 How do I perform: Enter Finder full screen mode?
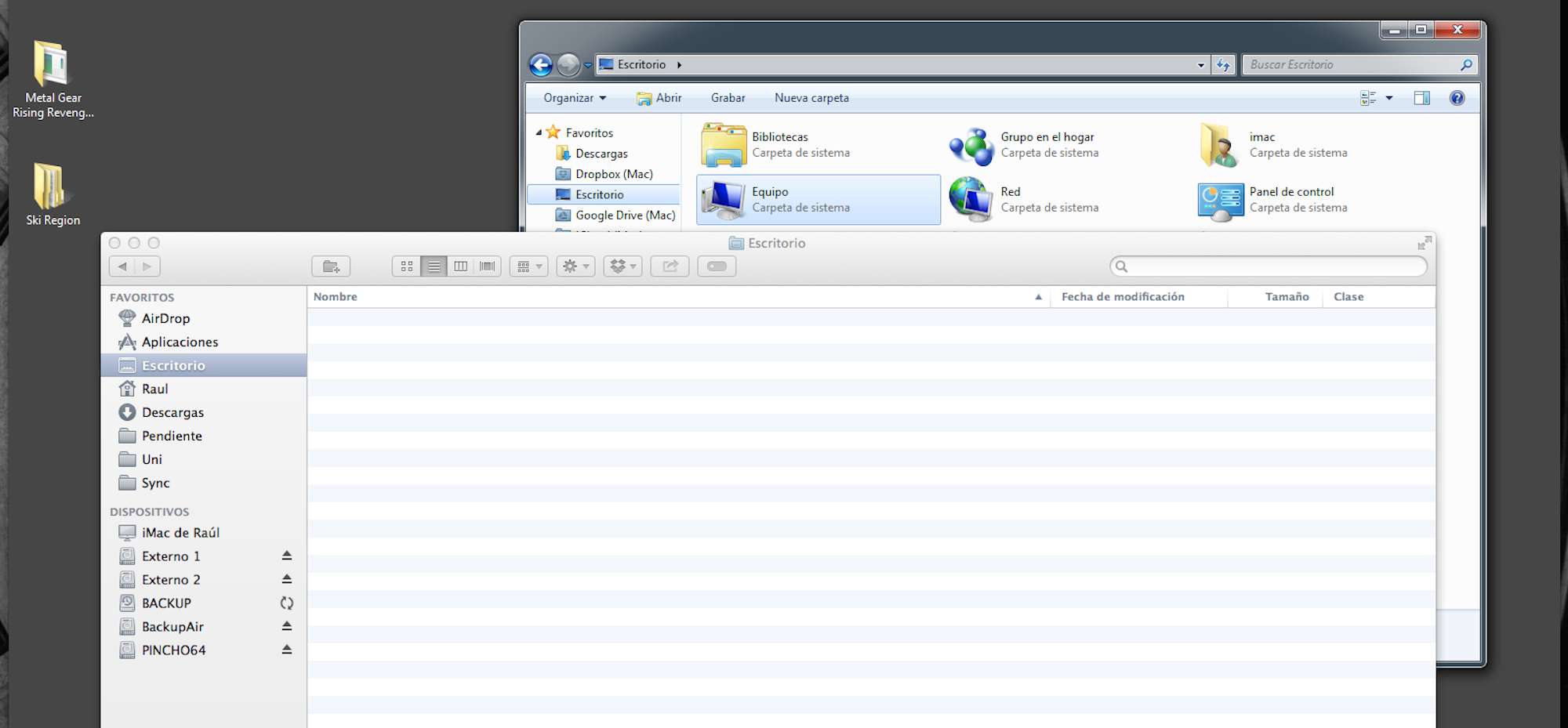(1424, 244)
